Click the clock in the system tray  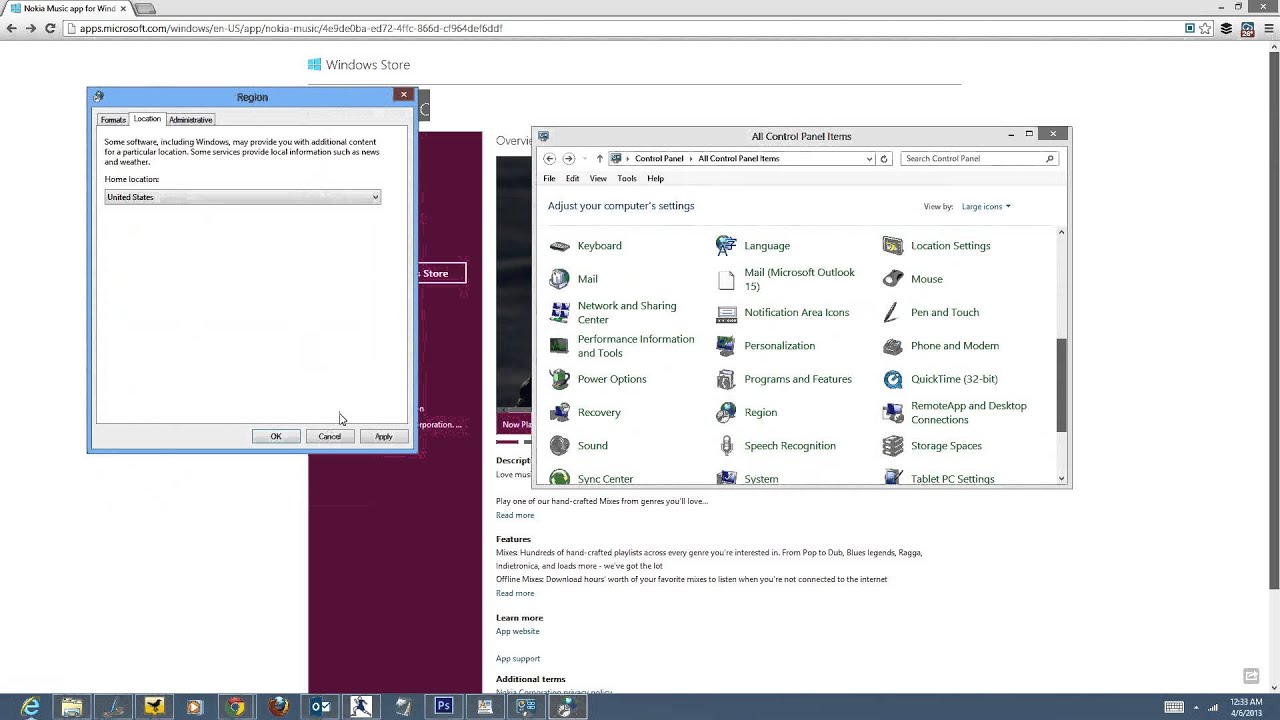click(x=1246, y=707)
